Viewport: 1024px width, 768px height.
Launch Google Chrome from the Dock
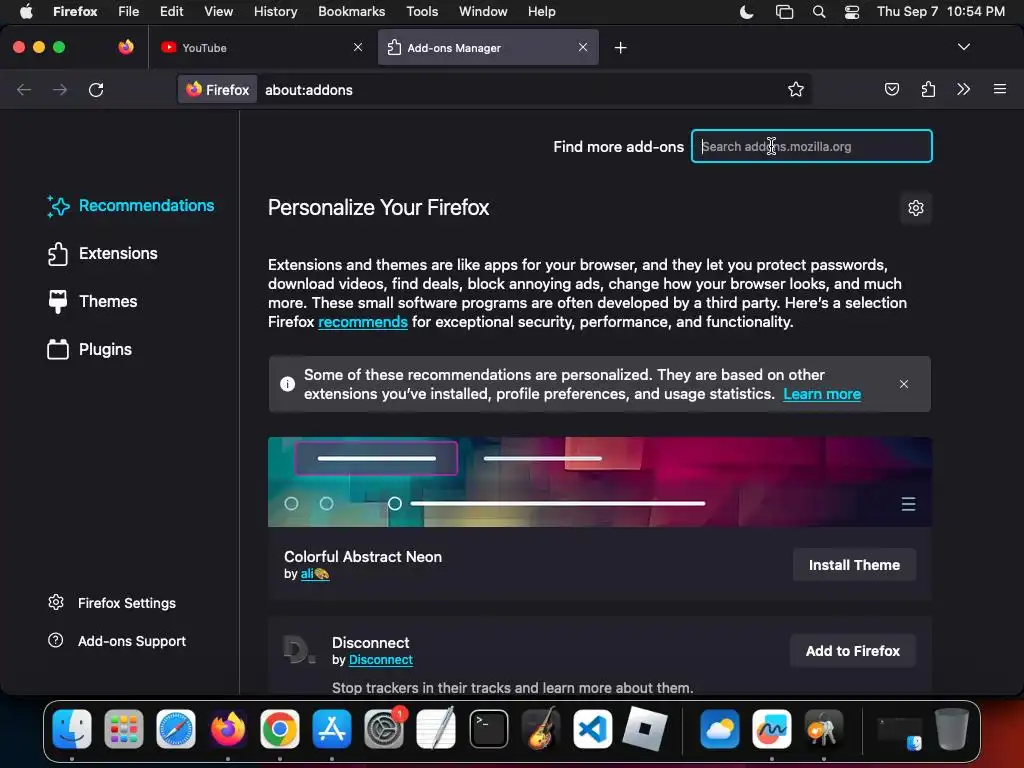click(x=280, y=728)
